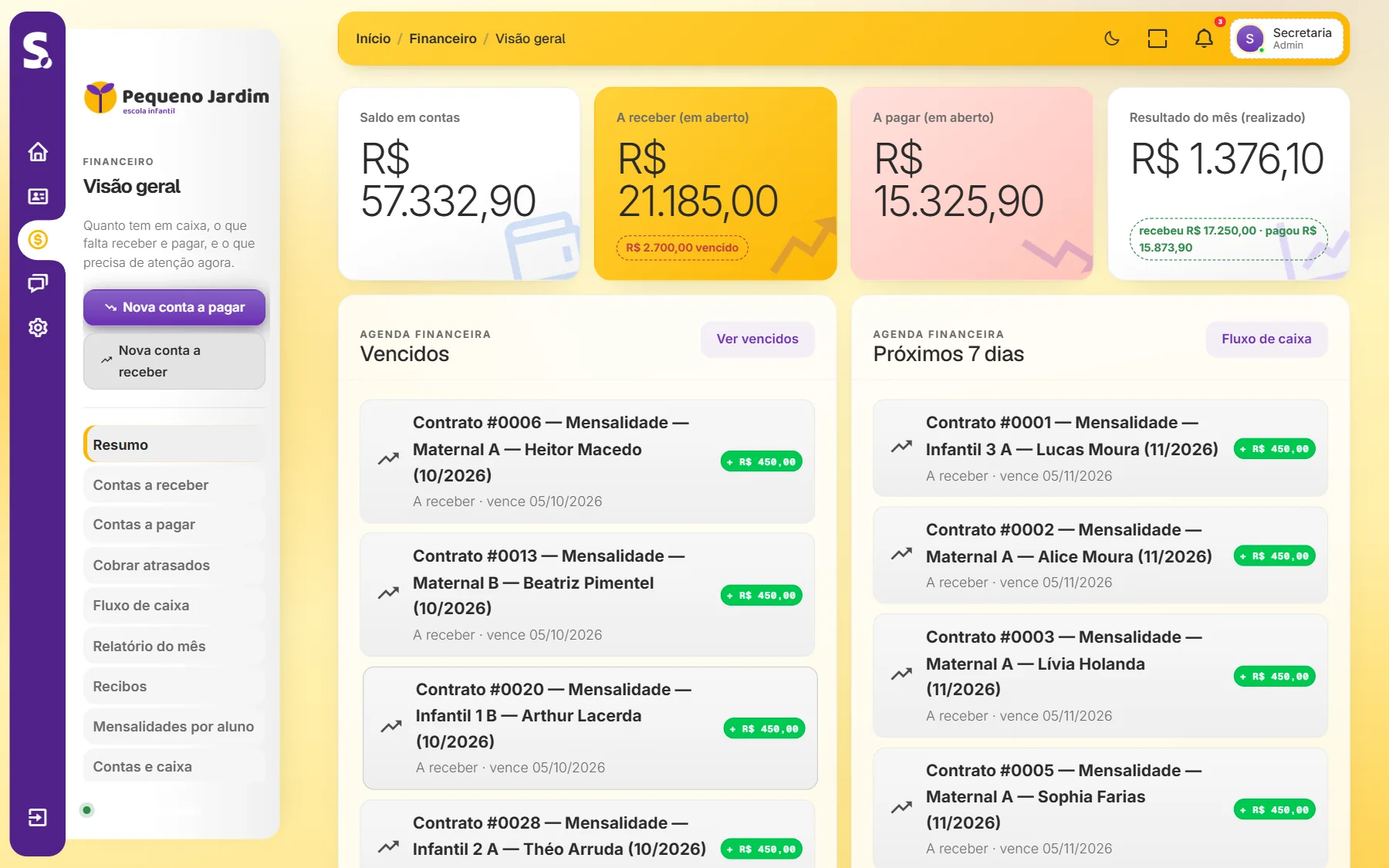
Task: Open the Home icon in sidebar
Action: 38,152
